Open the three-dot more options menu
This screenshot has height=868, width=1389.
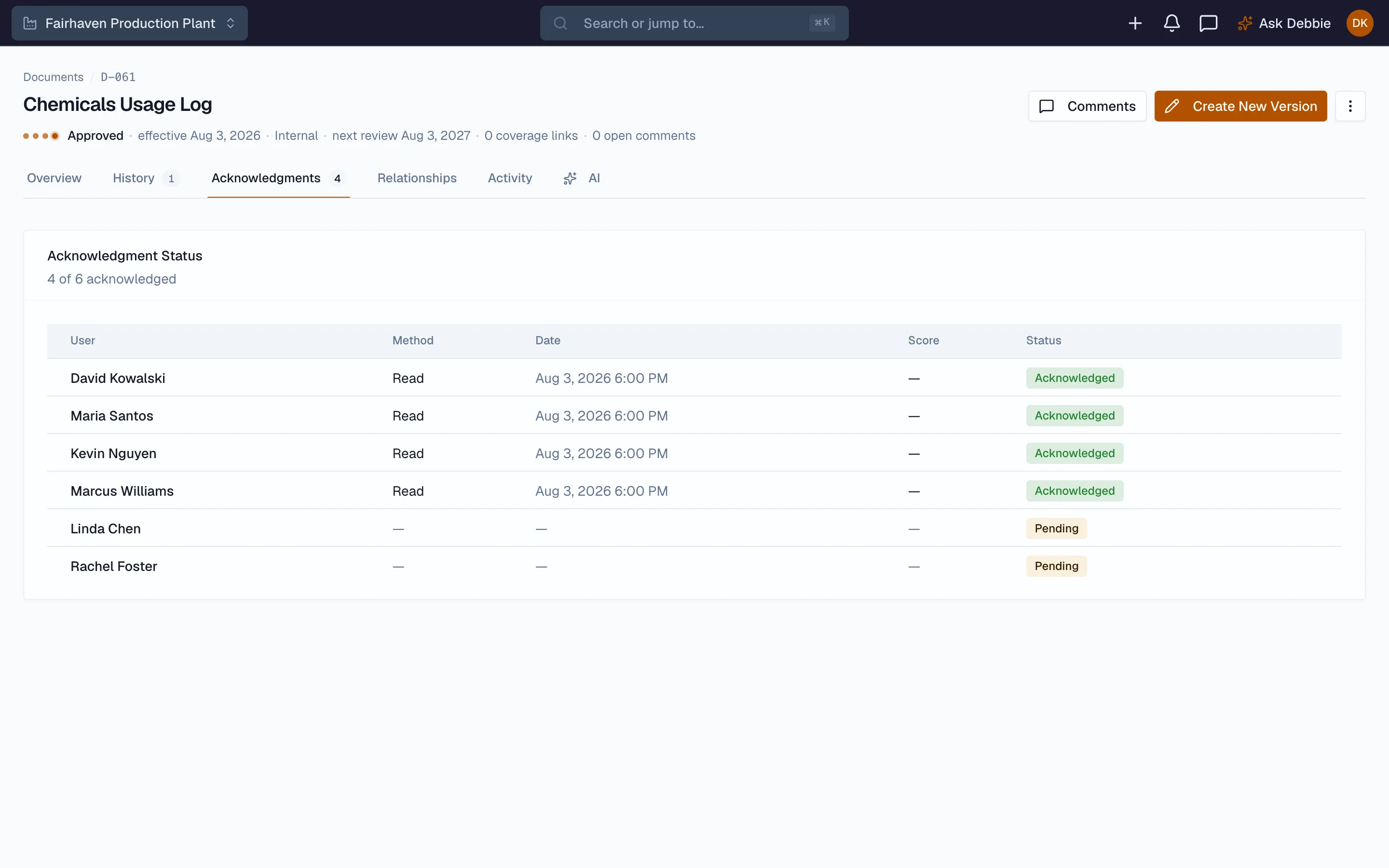(x=1350, y=106)
